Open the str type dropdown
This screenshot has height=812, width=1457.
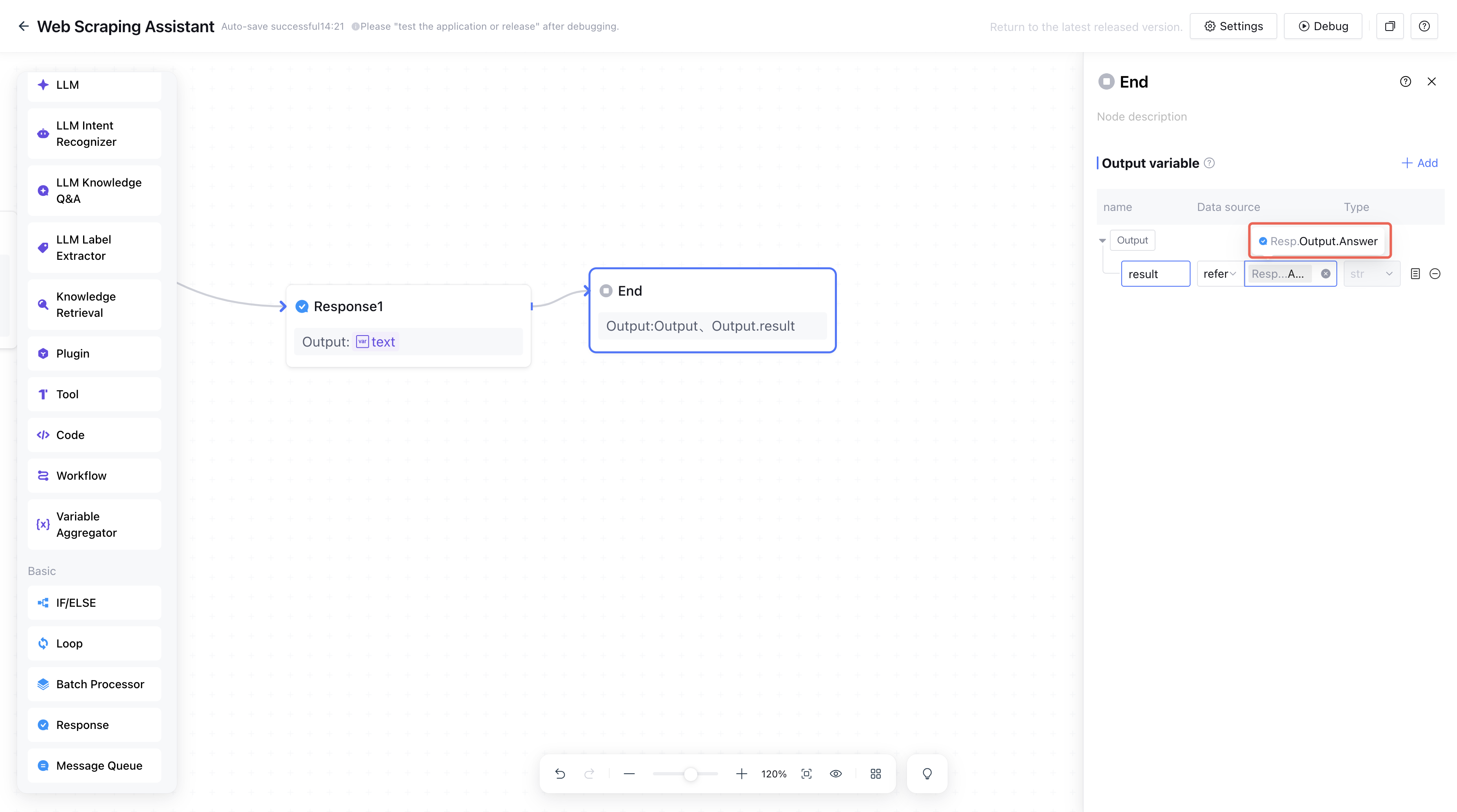click(x=1371, y=274)
